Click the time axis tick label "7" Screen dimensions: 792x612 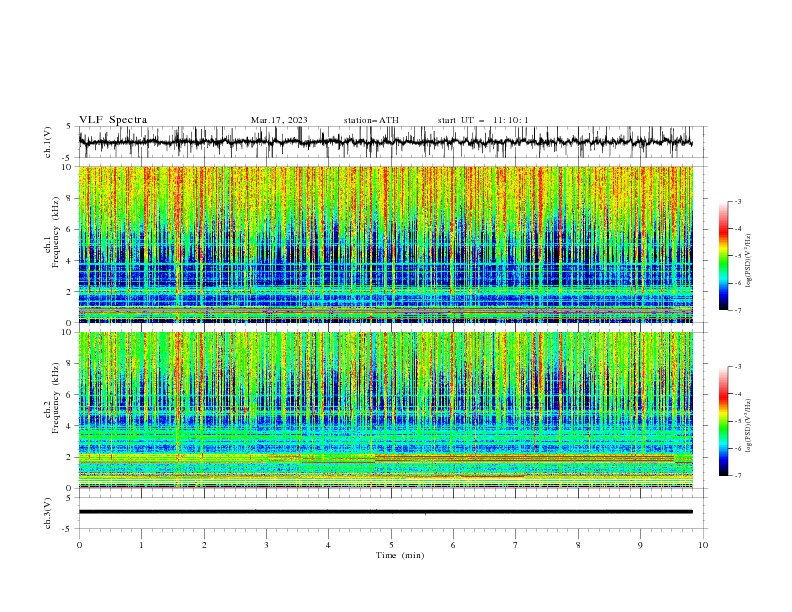pyautogui.click(x=516, y=545)
